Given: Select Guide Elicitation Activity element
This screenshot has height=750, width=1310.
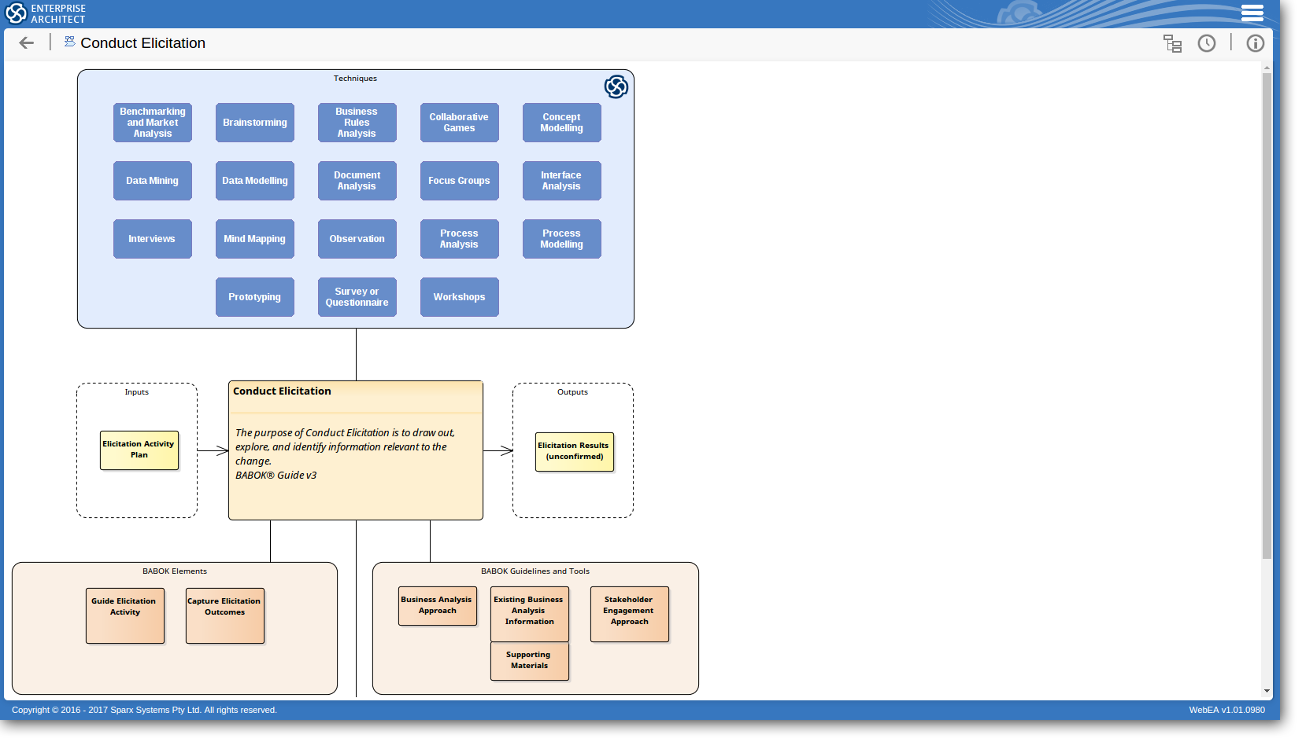Looking at the screenshot, I should click(125, 615).
